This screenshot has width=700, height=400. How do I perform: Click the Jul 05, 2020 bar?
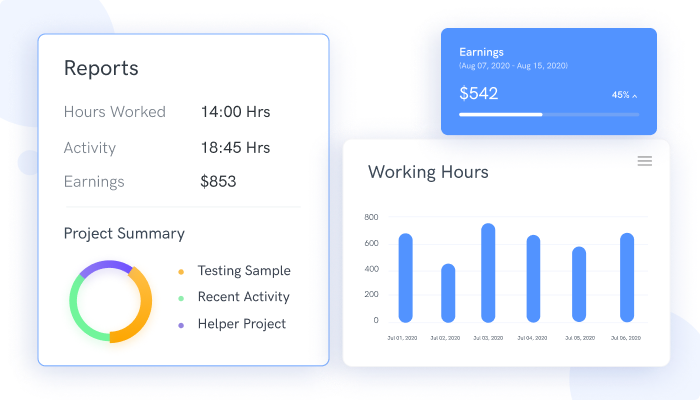[579, 284]
